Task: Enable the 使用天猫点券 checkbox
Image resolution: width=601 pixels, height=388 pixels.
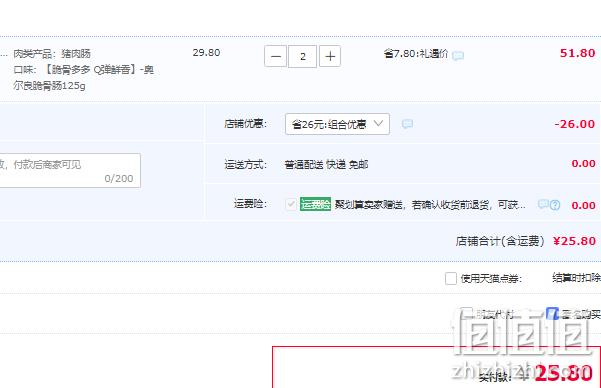Action: (451, 278)
